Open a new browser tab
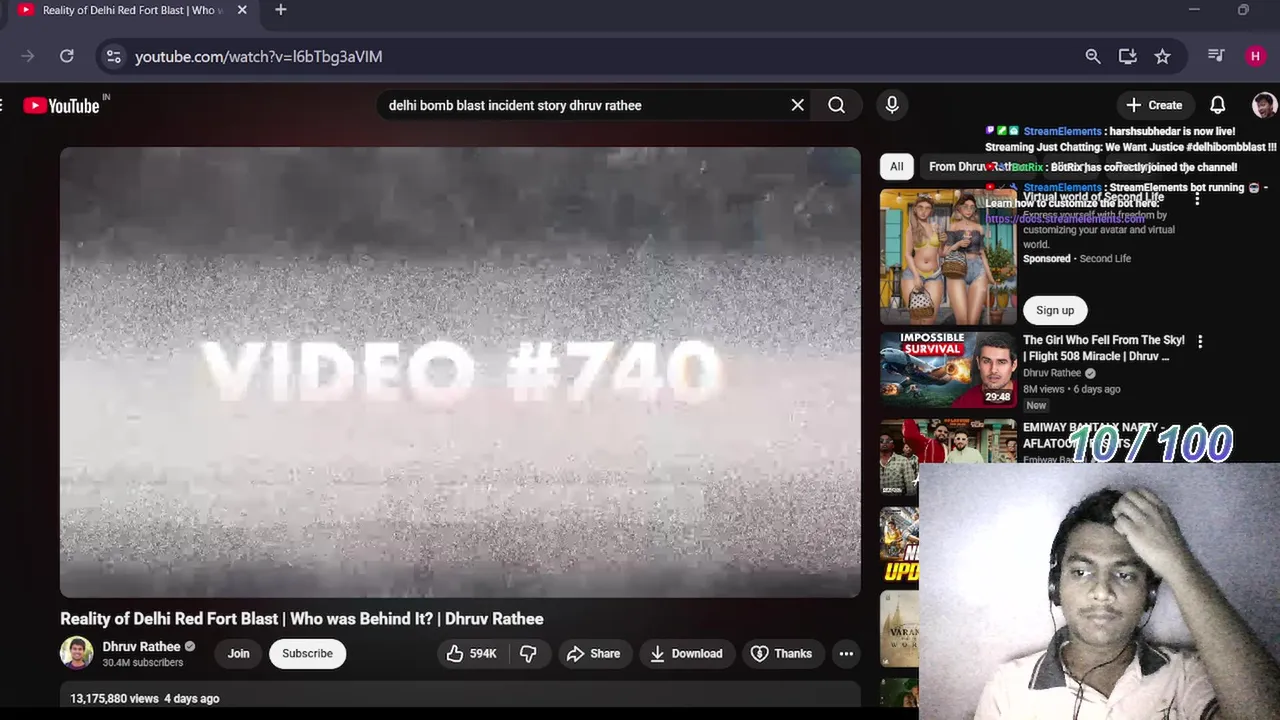 point(281,10)
